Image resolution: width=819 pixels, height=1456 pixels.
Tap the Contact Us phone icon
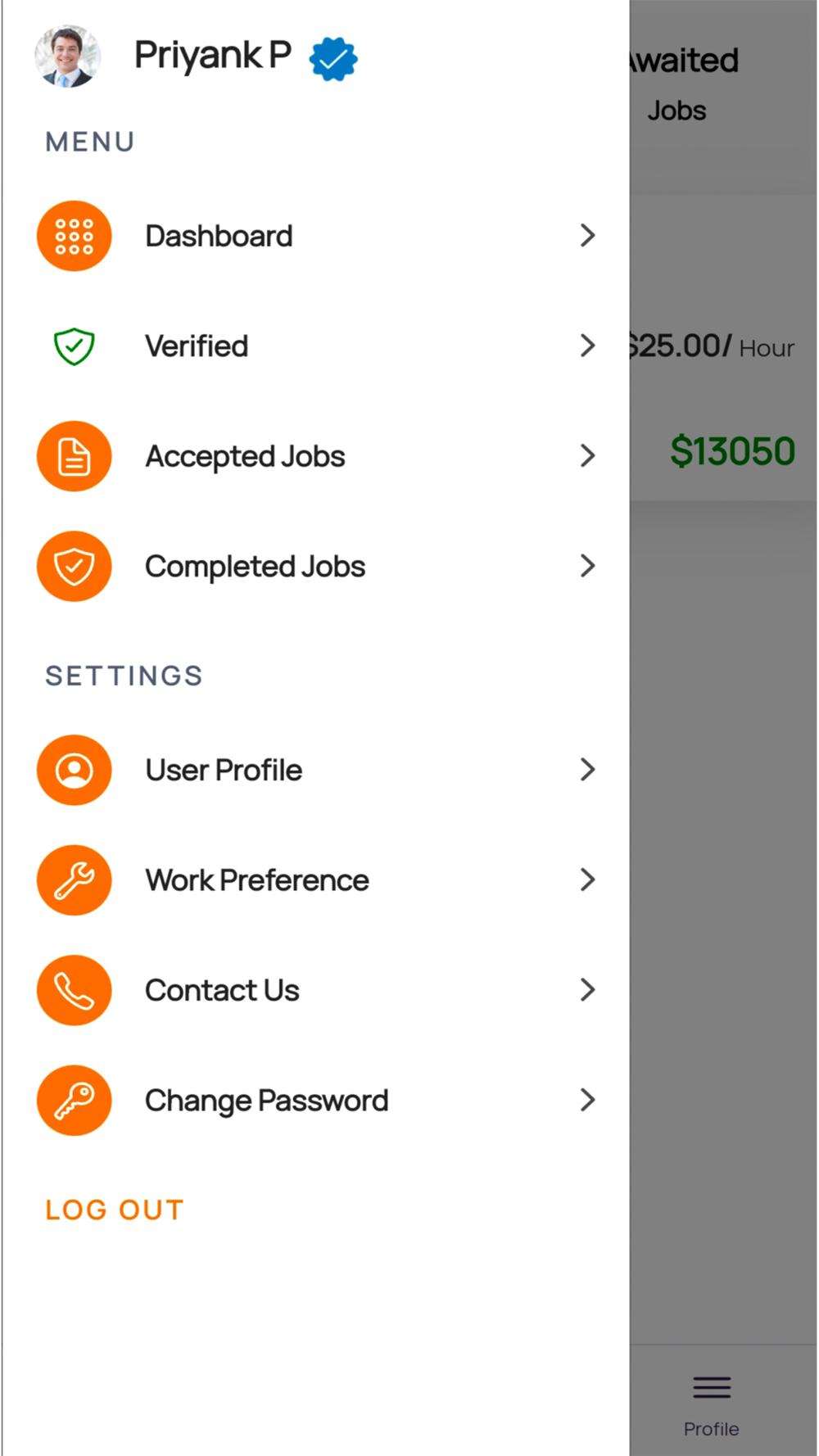click(74, 990)
